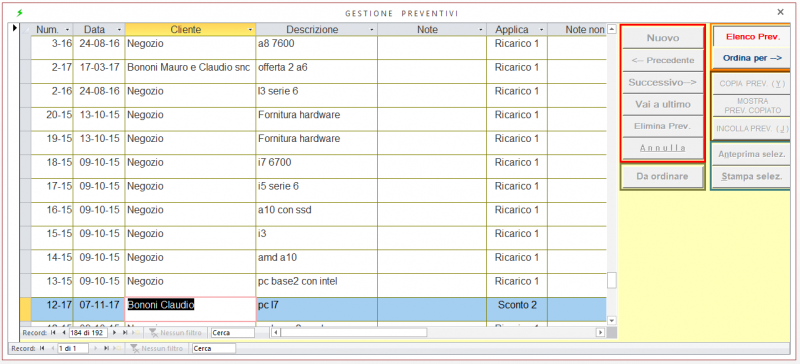
Task: Click horizontal scrollbar left arrow
Action: 276,333
